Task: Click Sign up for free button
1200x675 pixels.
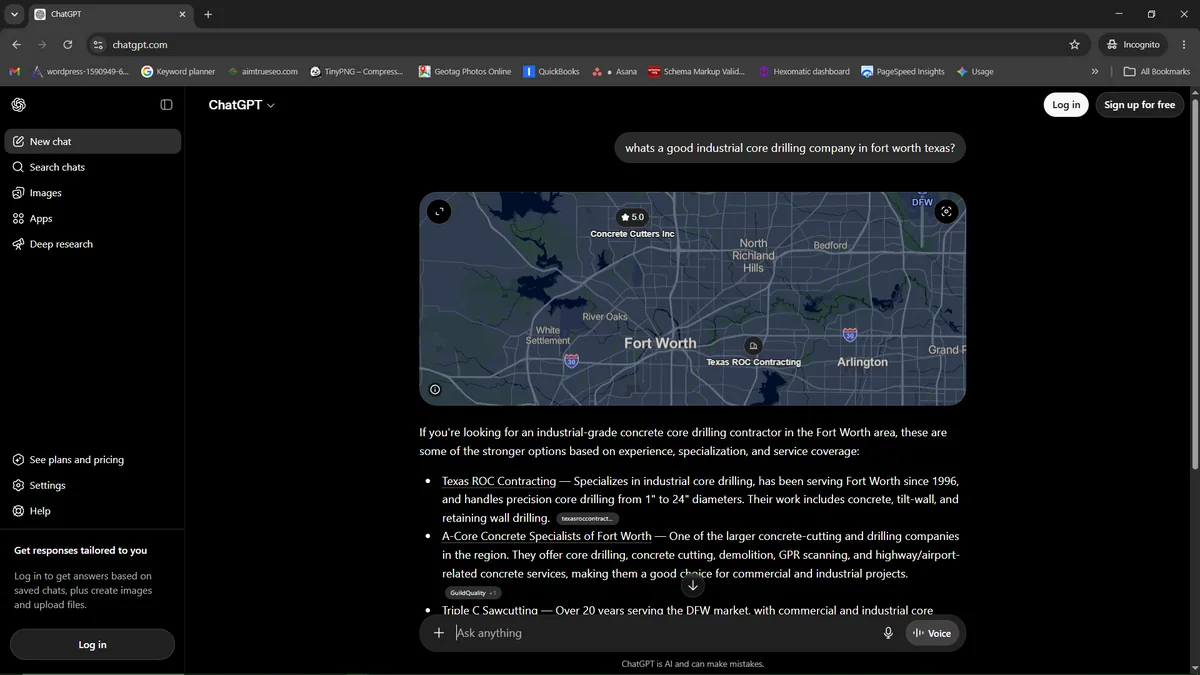Action: pyautogui.click(x=1139, y=105)
